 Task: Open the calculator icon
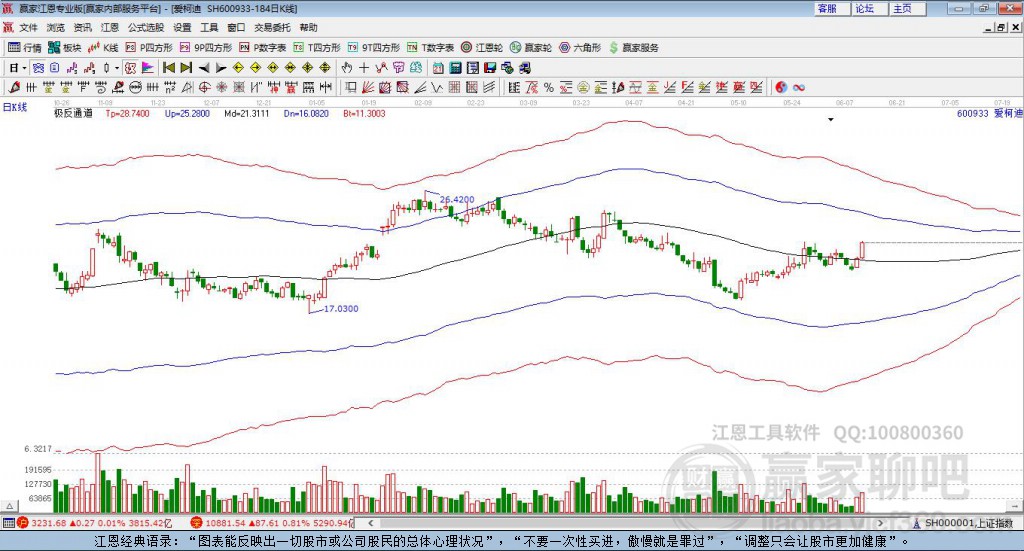(455, 68)
